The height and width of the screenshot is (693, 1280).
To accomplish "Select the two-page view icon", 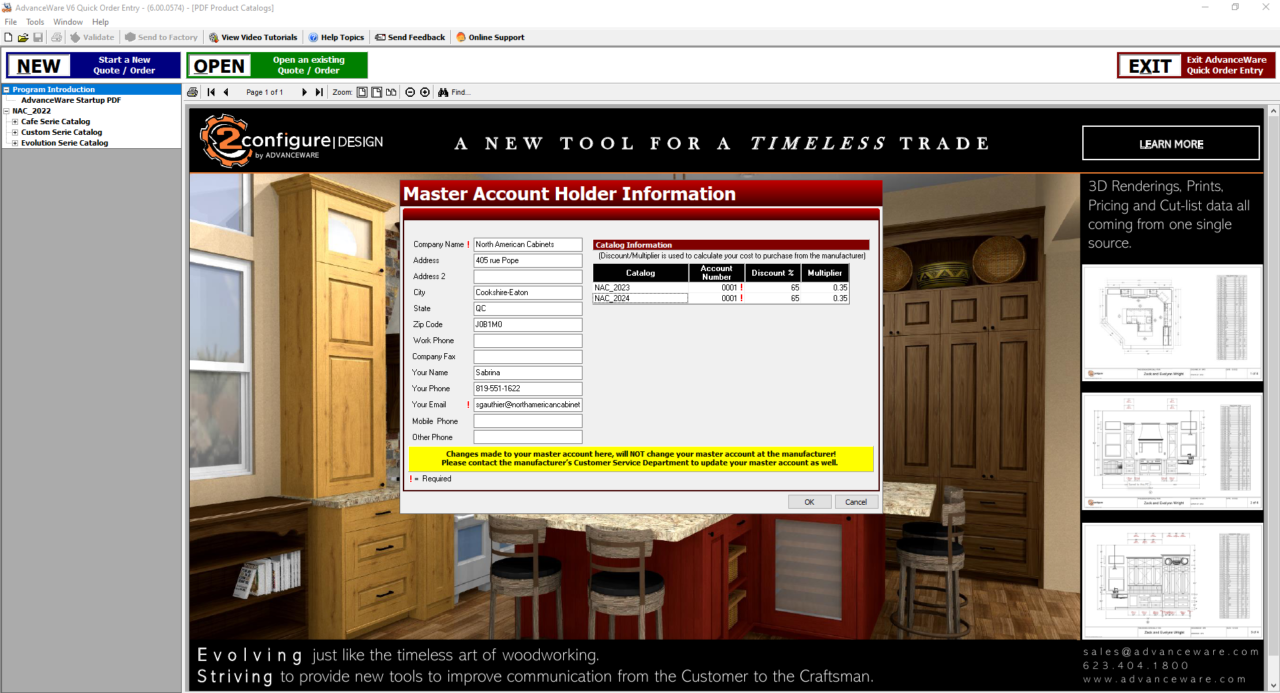I will click(391, 91).
